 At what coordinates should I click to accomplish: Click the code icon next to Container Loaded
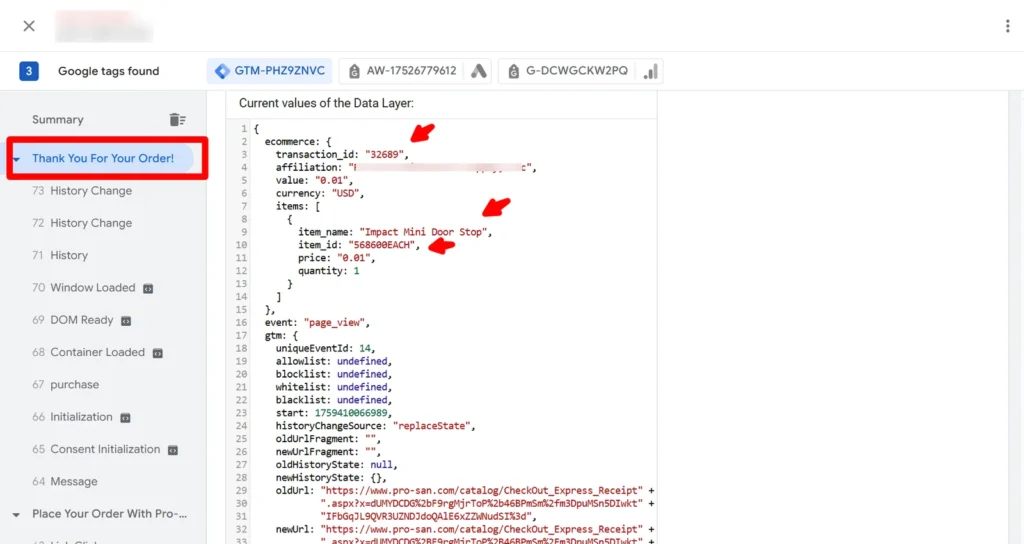coord(157,353)
